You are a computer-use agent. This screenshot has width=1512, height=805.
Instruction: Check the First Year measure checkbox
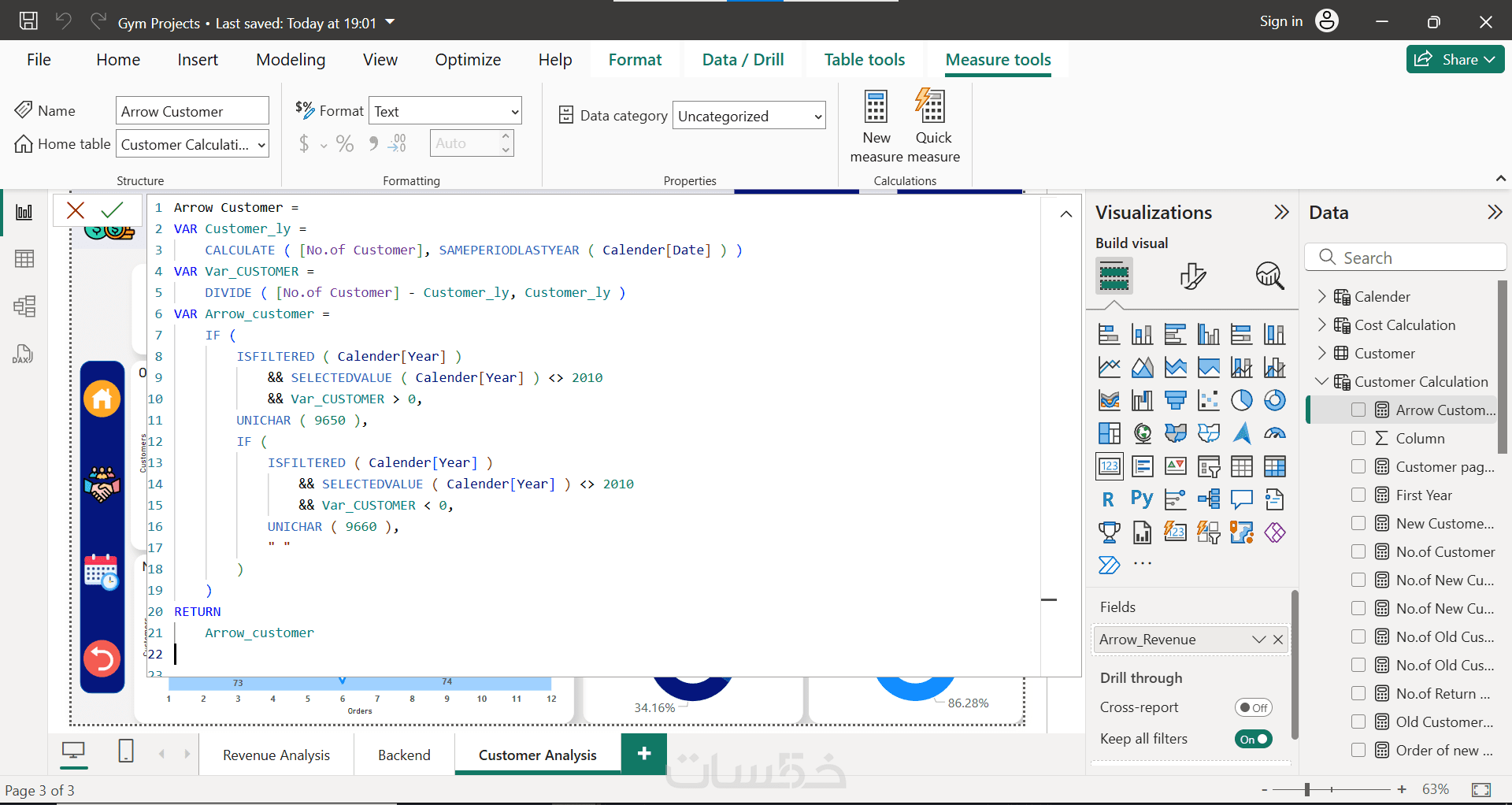tap(1358, 495)
